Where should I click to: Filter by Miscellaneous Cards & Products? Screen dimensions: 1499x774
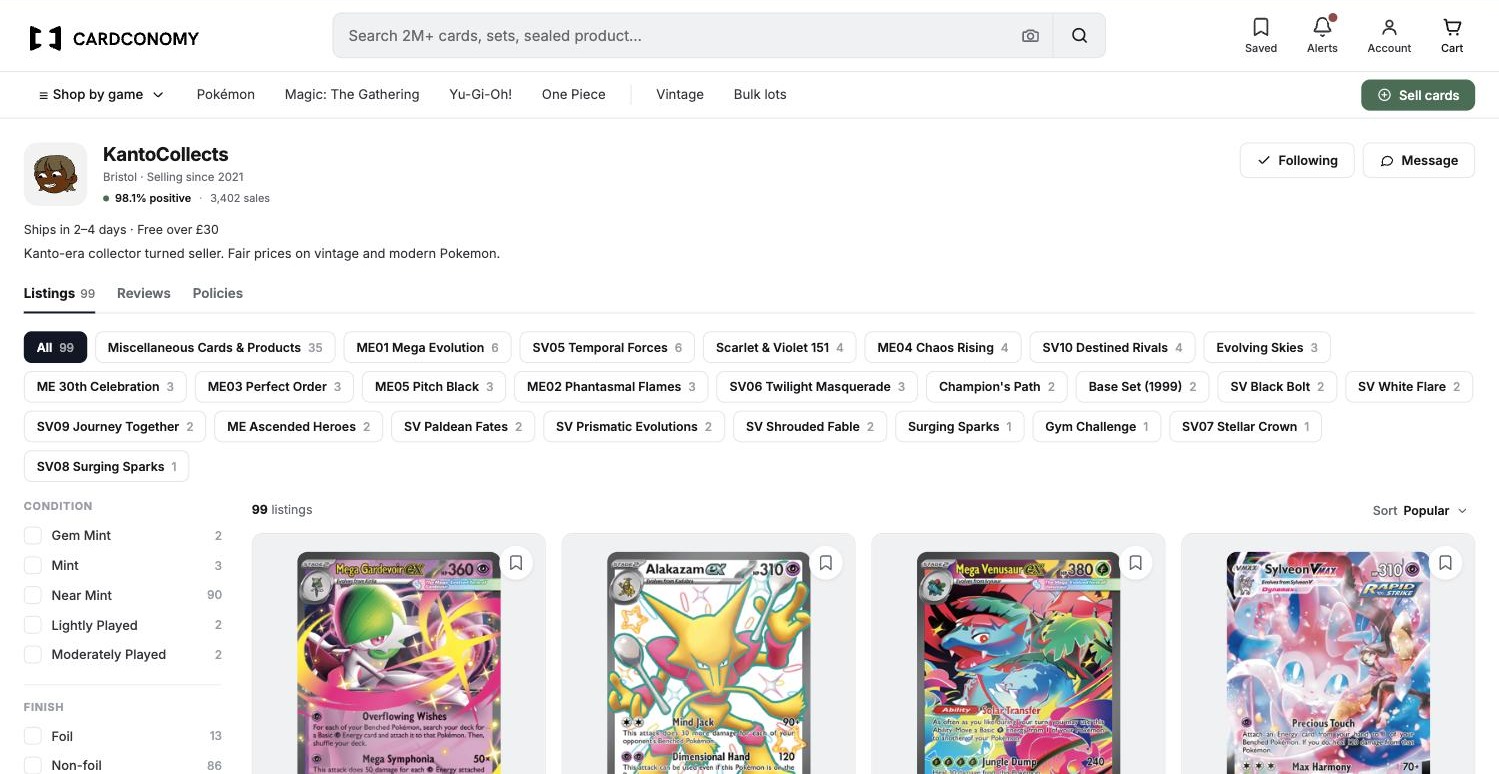(215, 347)
